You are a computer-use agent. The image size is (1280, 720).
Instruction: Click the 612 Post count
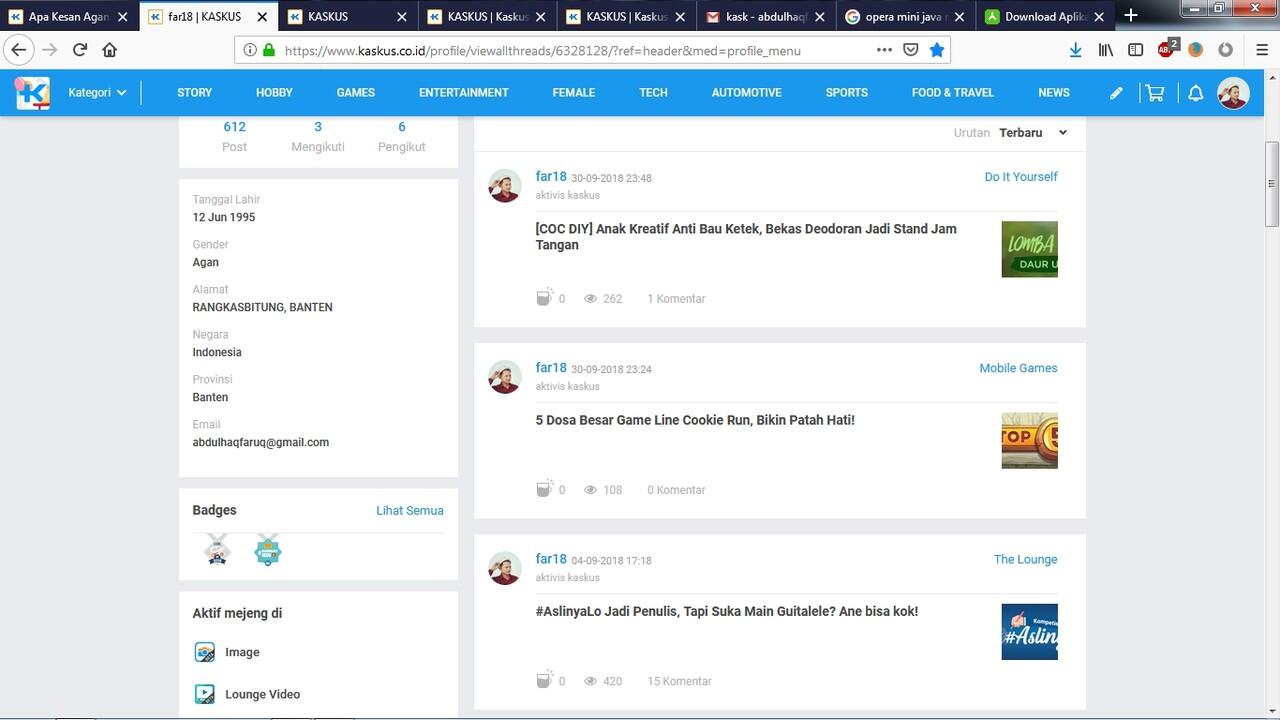click(x=235, y=137)
